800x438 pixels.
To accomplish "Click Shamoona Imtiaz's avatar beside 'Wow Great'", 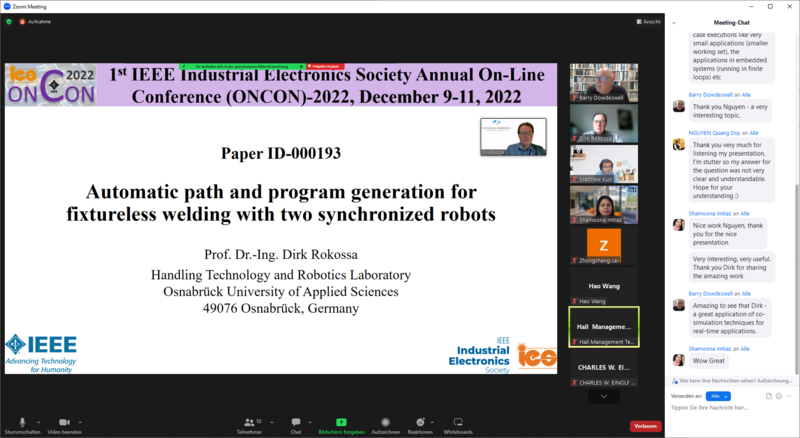I will point(679,360).
